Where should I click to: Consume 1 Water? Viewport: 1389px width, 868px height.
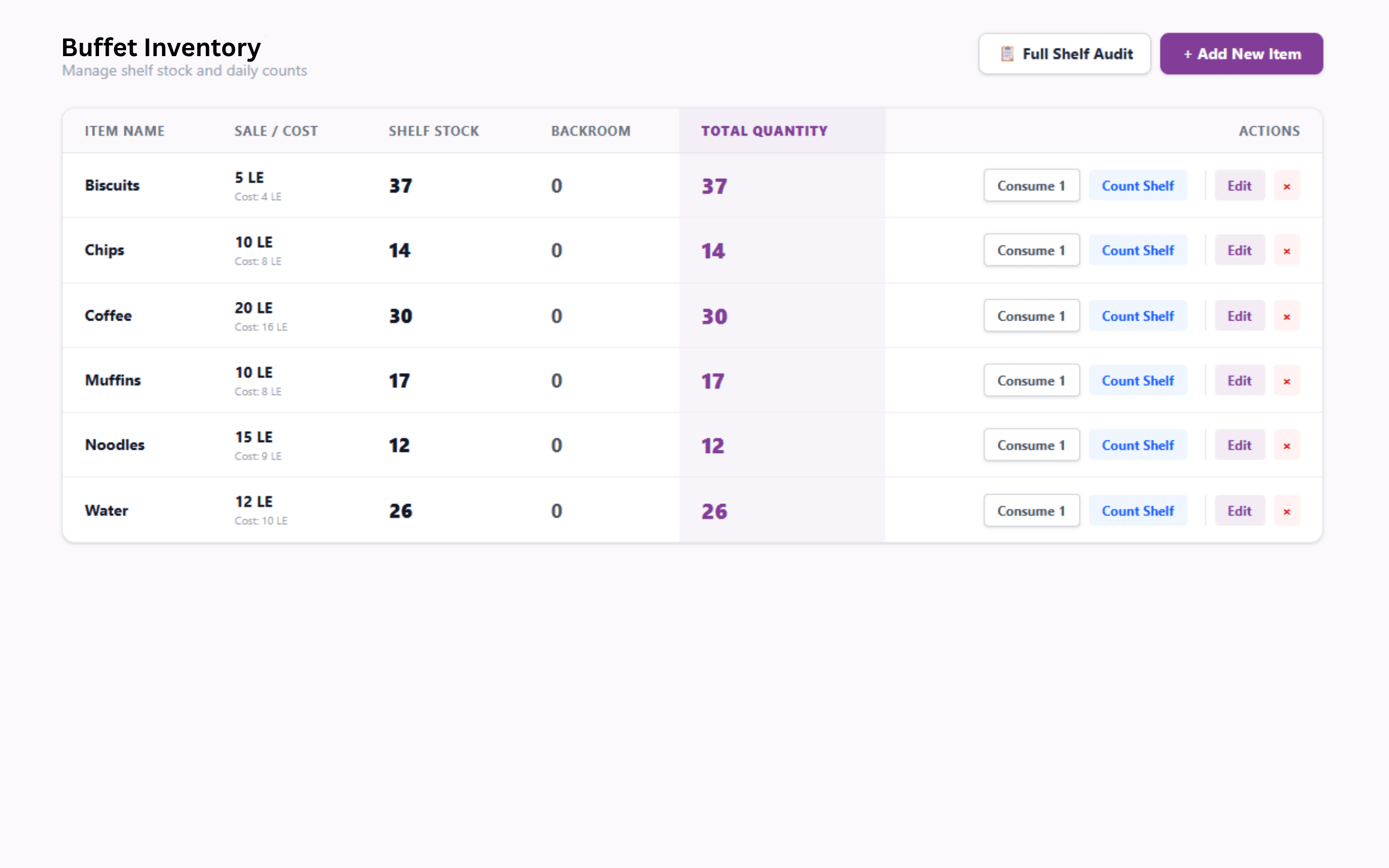coord(1031,511)
